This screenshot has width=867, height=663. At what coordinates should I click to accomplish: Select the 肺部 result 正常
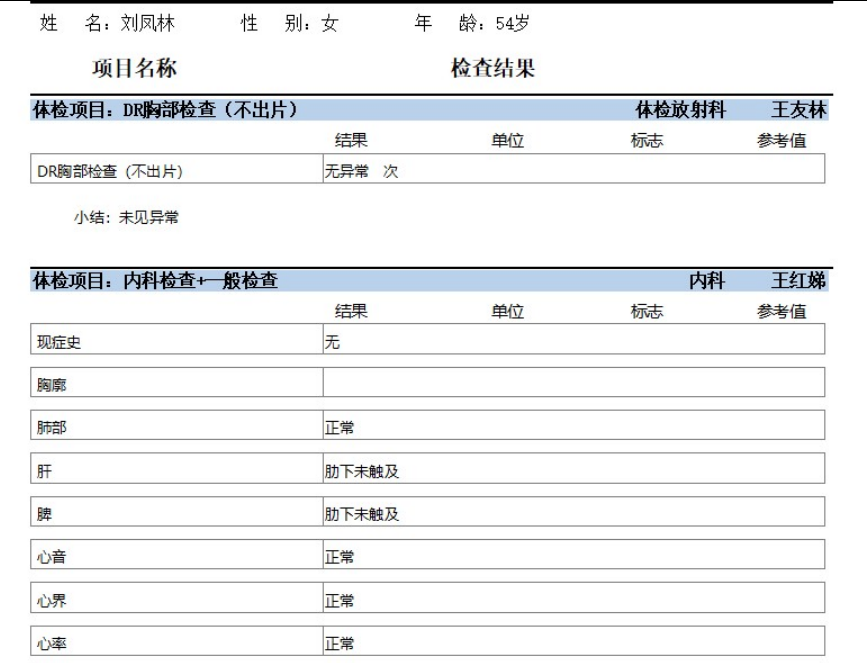coord(339,428)
